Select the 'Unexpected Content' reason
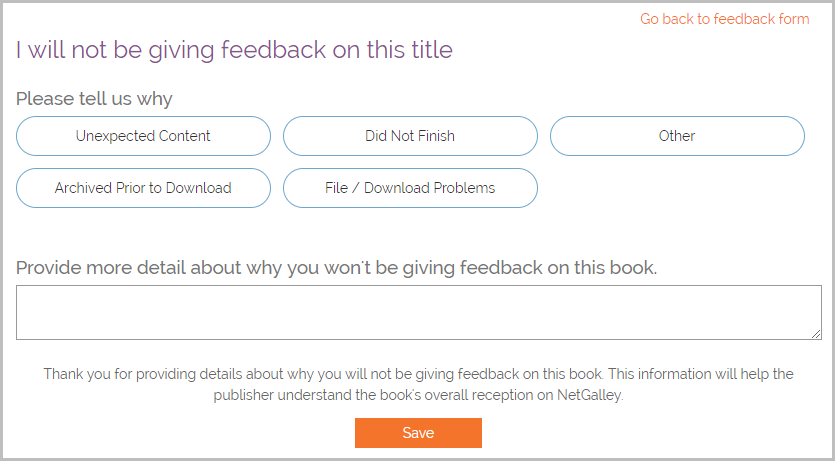This screenshot has height=461, width=835. click(143, 136)
